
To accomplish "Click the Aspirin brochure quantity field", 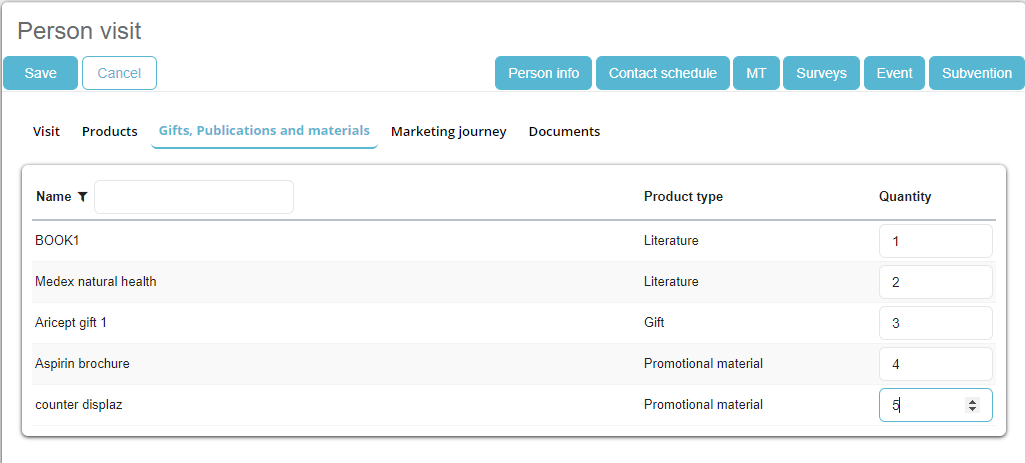I will click(x=935, y=364).
